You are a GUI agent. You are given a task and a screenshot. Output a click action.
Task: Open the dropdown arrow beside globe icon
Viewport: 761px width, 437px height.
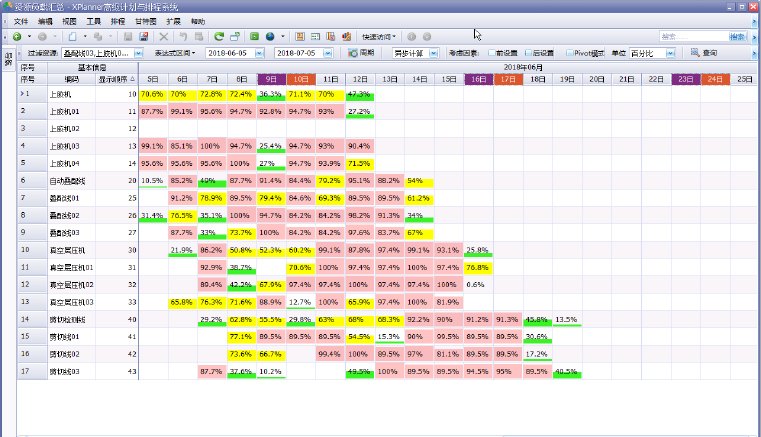pyautogui.click(x=282, y=36)
